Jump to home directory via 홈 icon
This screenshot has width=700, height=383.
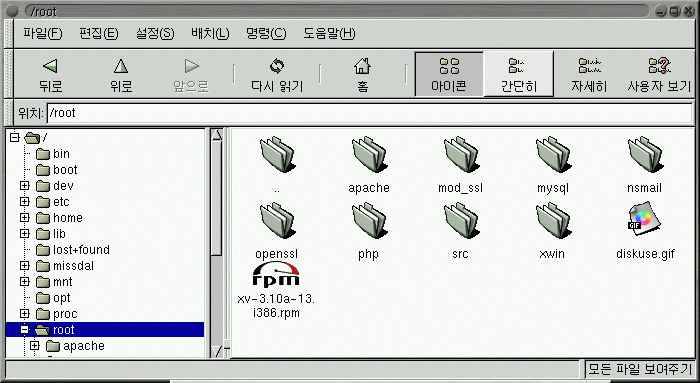tap(362, 75)
